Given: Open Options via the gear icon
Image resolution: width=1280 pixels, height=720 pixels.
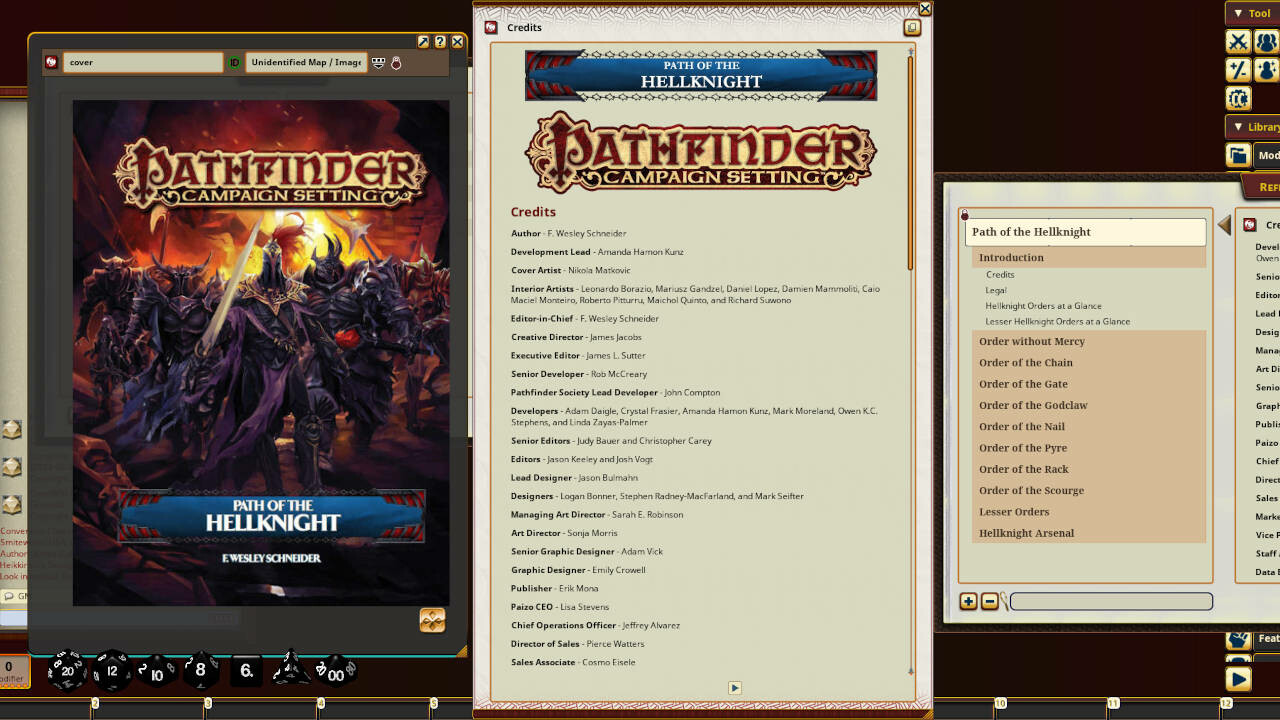Looking at the screenshot, I should tap(1237, 98).
